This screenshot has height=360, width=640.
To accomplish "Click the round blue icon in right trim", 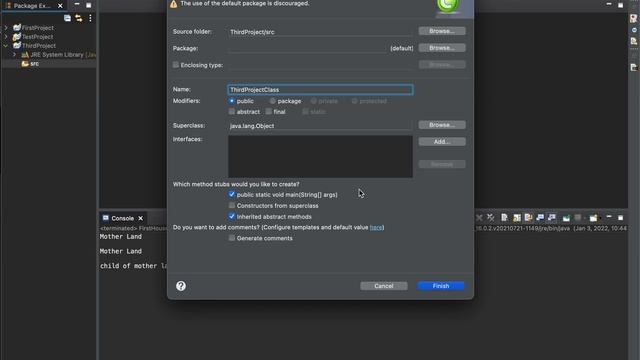I will coord(634,30).
